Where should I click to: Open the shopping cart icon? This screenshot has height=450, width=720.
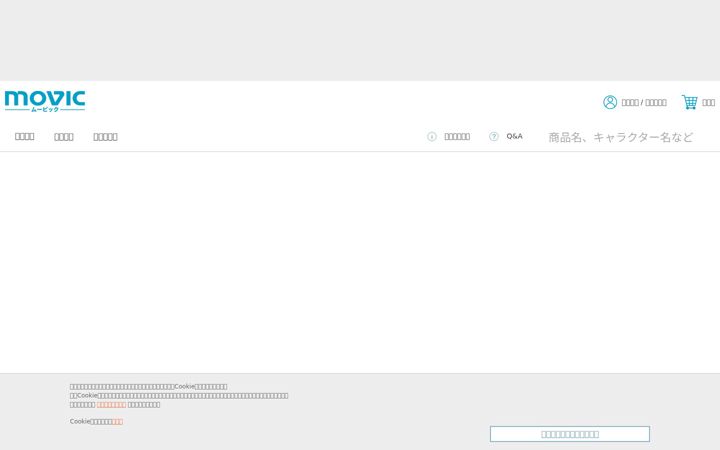690,102
